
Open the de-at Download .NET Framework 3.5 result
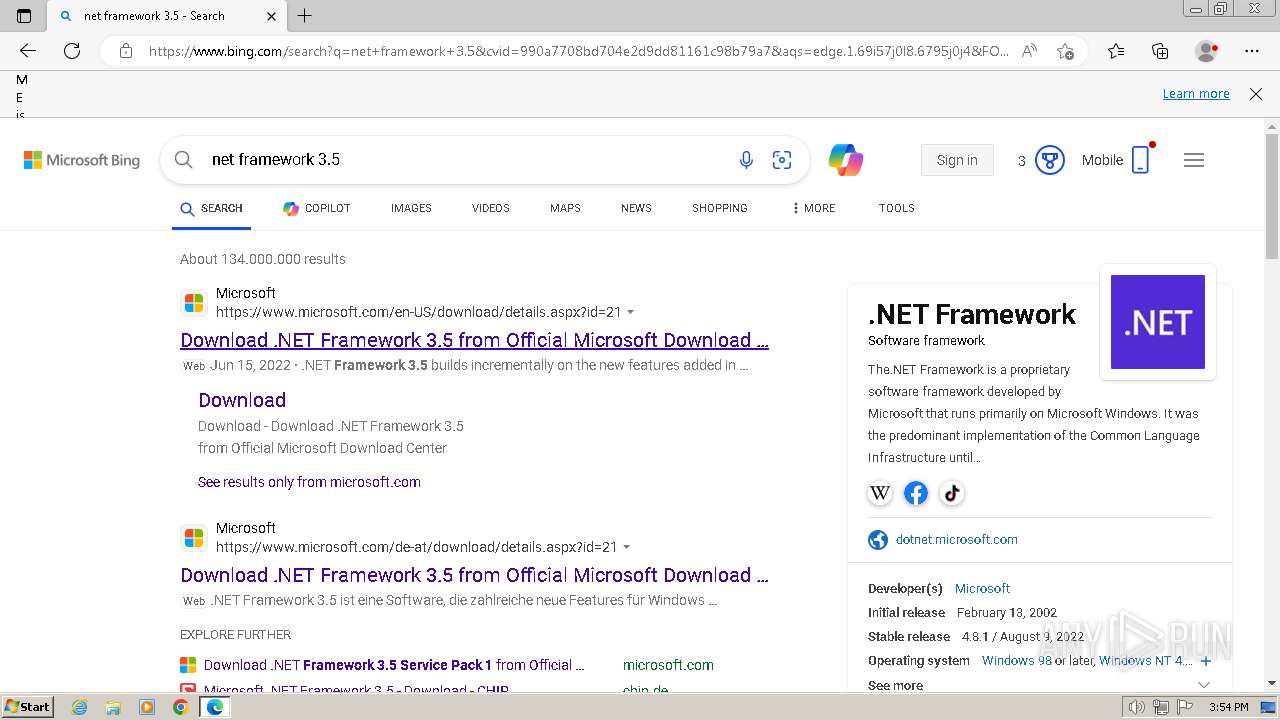tap(474, 575)
